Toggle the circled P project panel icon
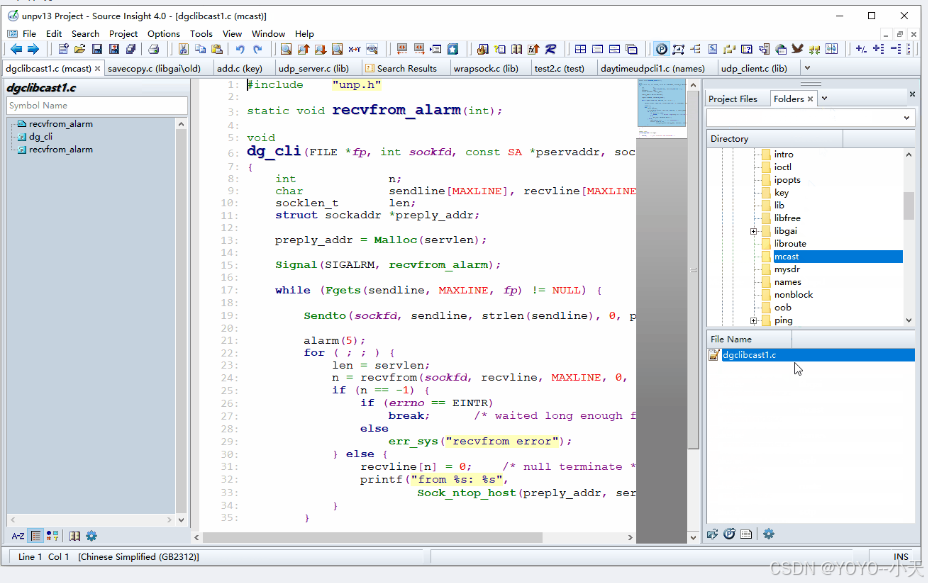Viewport: 928px width, 584px height. click(x=661, y=49)
